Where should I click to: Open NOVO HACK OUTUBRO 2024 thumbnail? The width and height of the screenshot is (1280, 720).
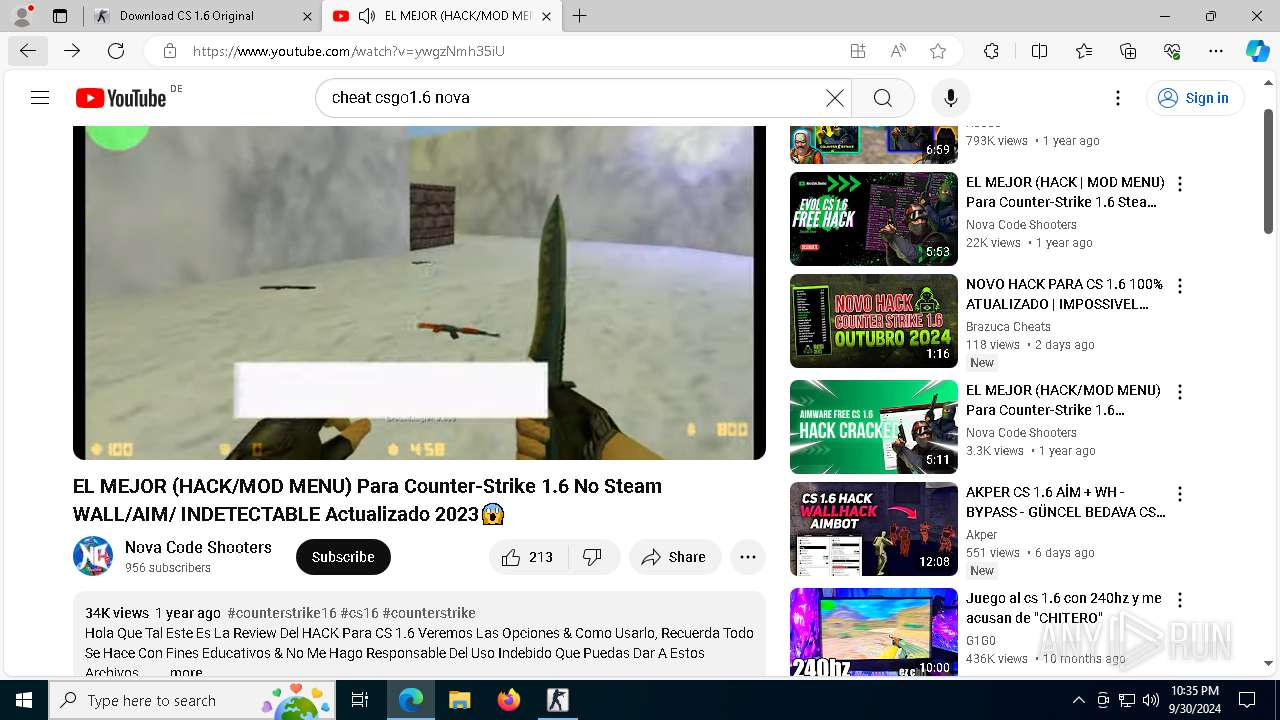coord(874,321)
